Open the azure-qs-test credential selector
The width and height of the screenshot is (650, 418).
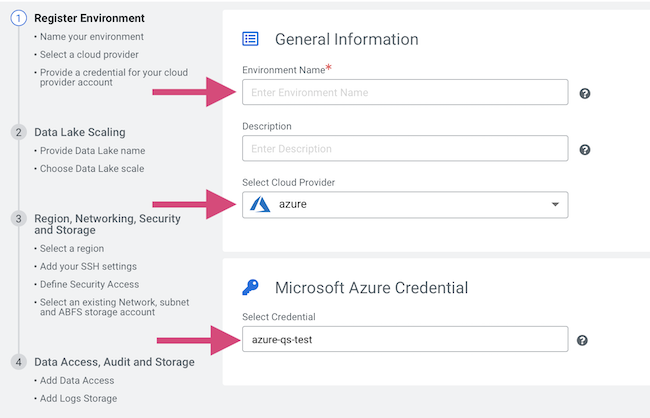tap(404, 340)
